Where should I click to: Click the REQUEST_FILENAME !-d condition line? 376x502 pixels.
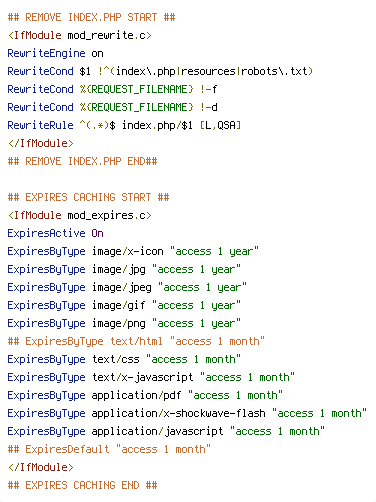click(x=112, y=107)
